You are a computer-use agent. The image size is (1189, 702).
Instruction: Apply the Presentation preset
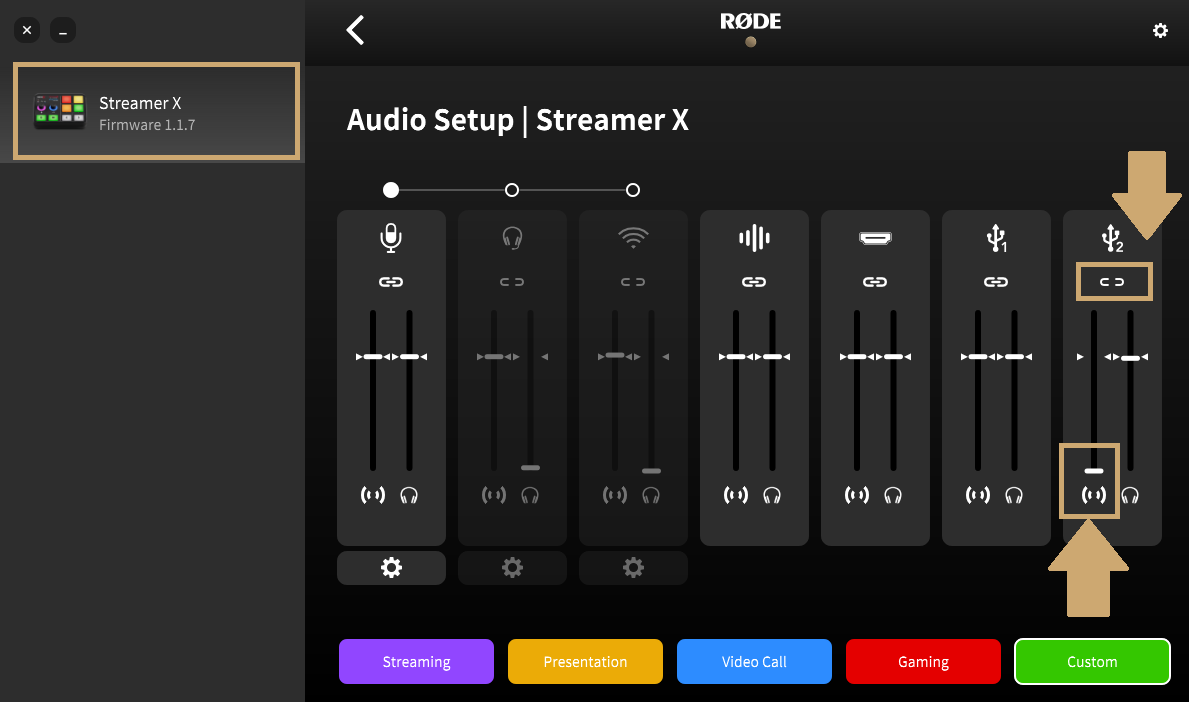(x=585, y=662)
